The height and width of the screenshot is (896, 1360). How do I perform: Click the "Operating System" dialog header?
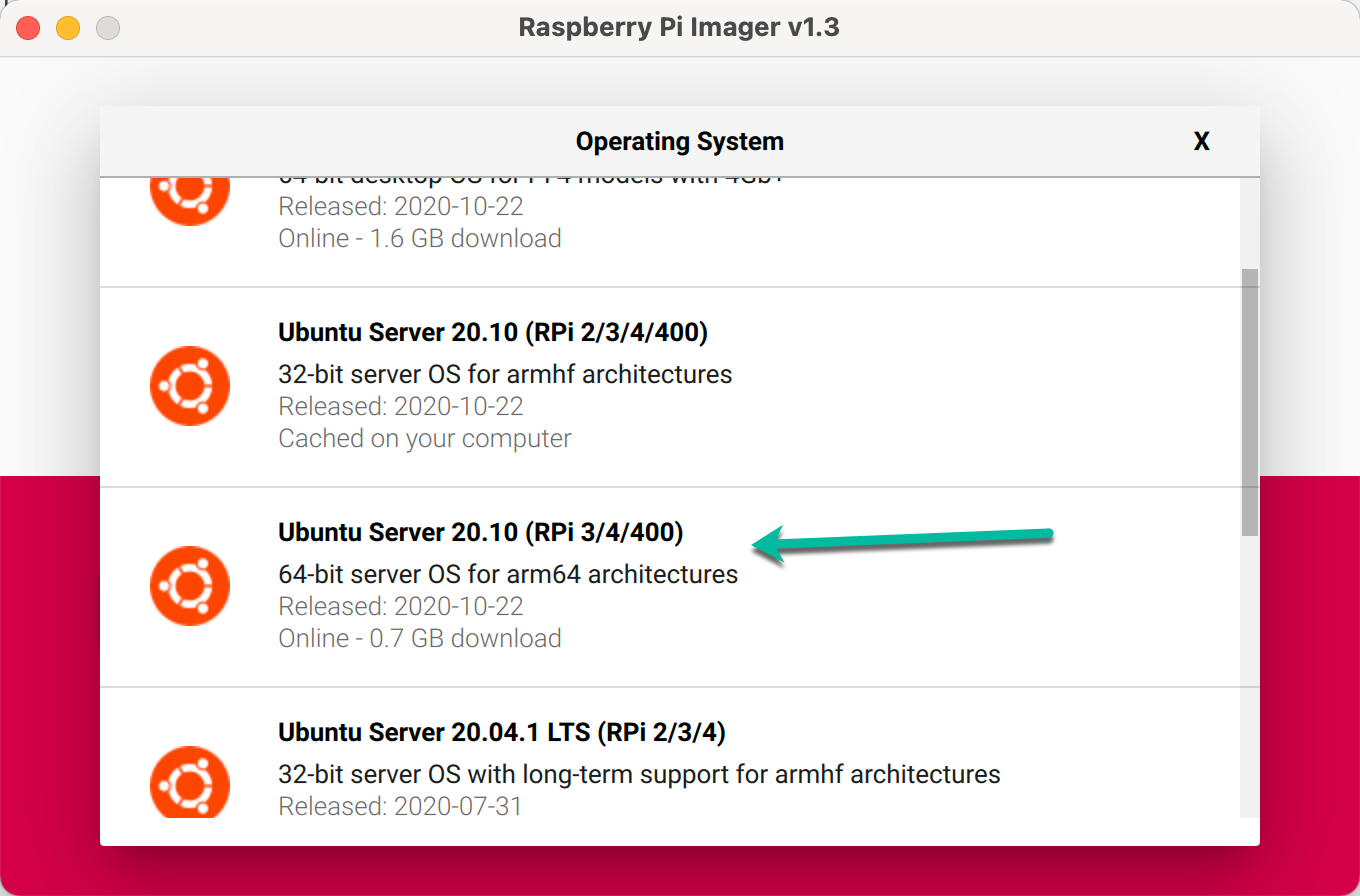tap(679, 142)
